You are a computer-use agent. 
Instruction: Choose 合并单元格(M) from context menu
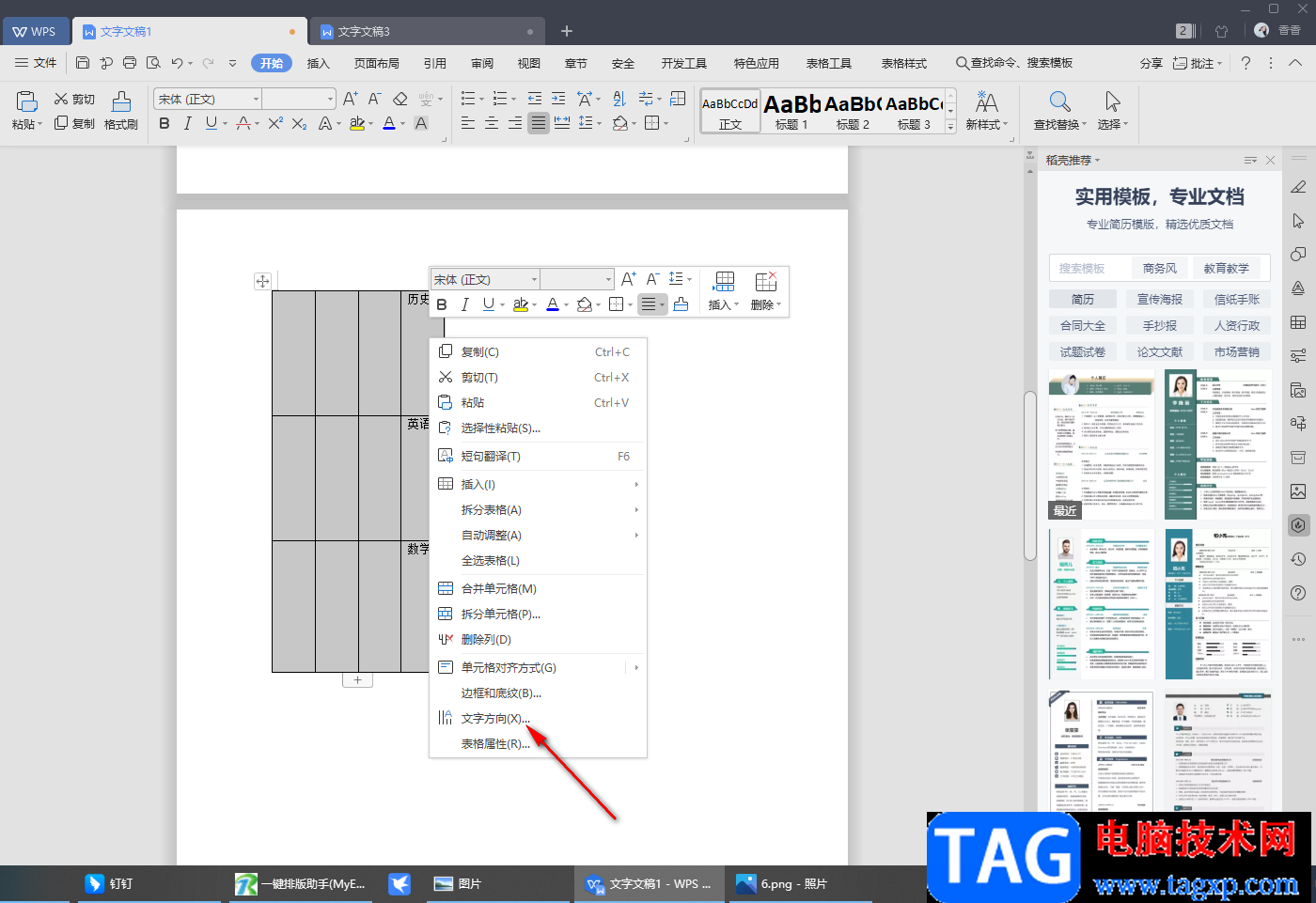click(x=539, y=589)
